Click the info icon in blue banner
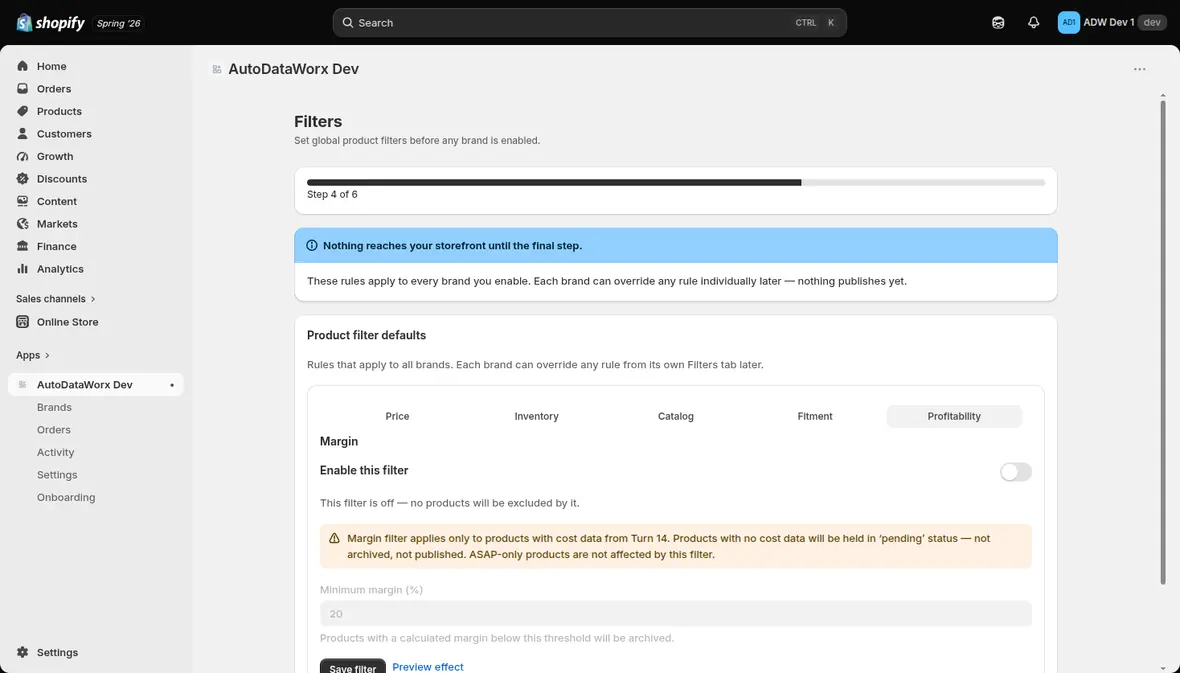The image size is (1180, 673). pyautogui.click(x=312, y=245)
